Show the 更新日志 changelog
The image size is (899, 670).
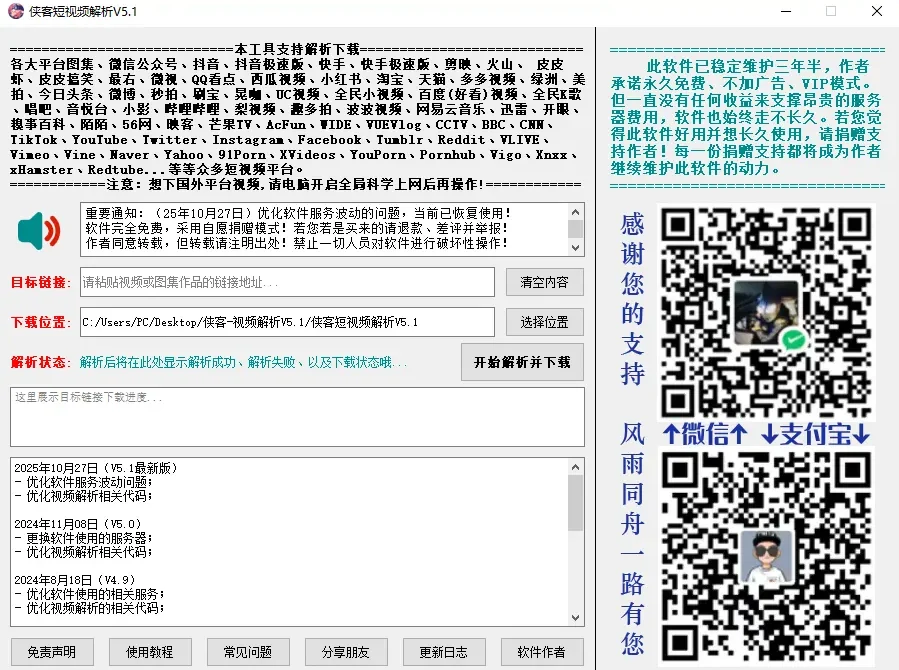coord(444,652)
